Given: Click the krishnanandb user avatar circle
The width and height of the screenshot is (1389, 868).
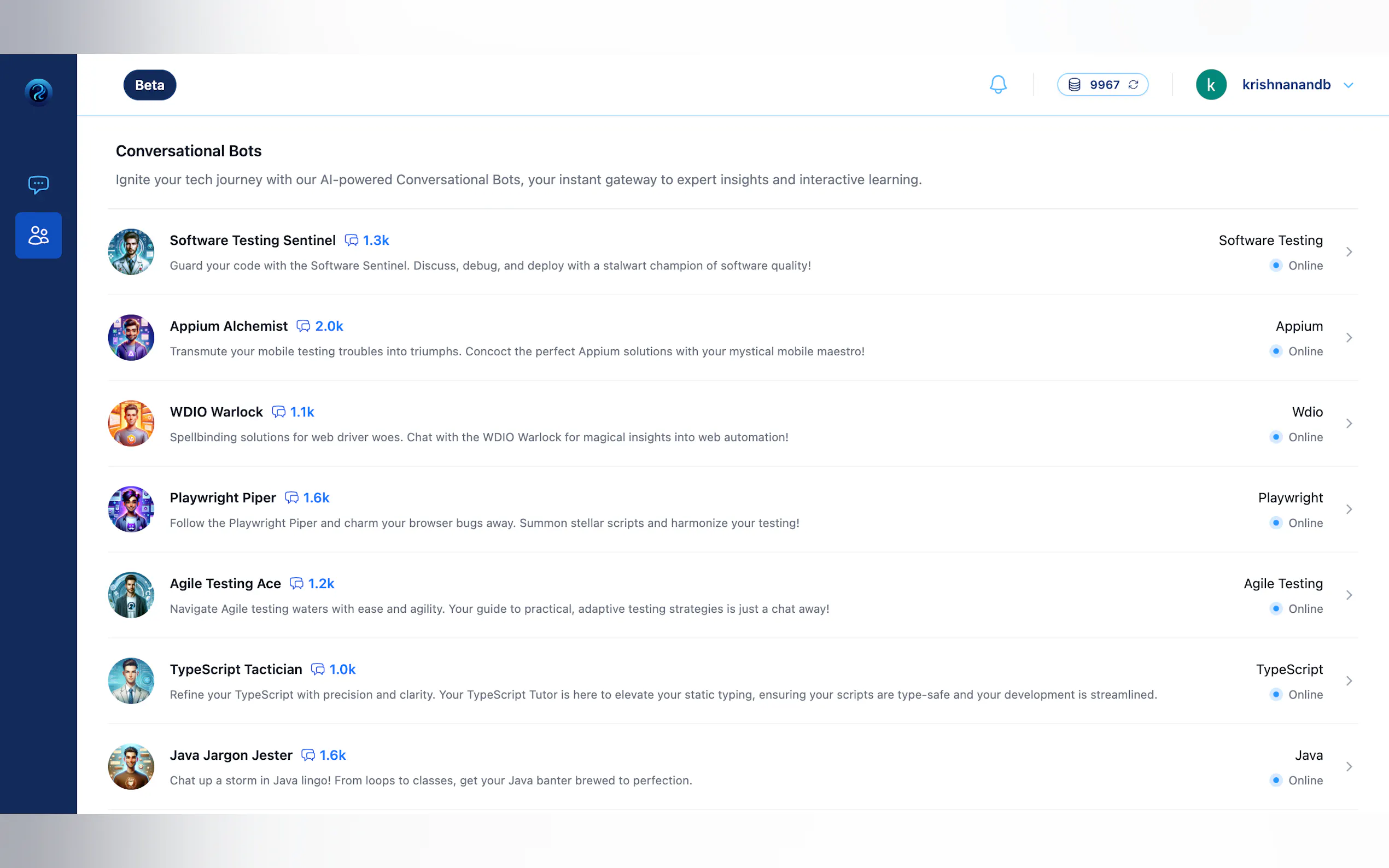Looking at the screenshot, I should pyautogui.click(x=1211, y=84).
